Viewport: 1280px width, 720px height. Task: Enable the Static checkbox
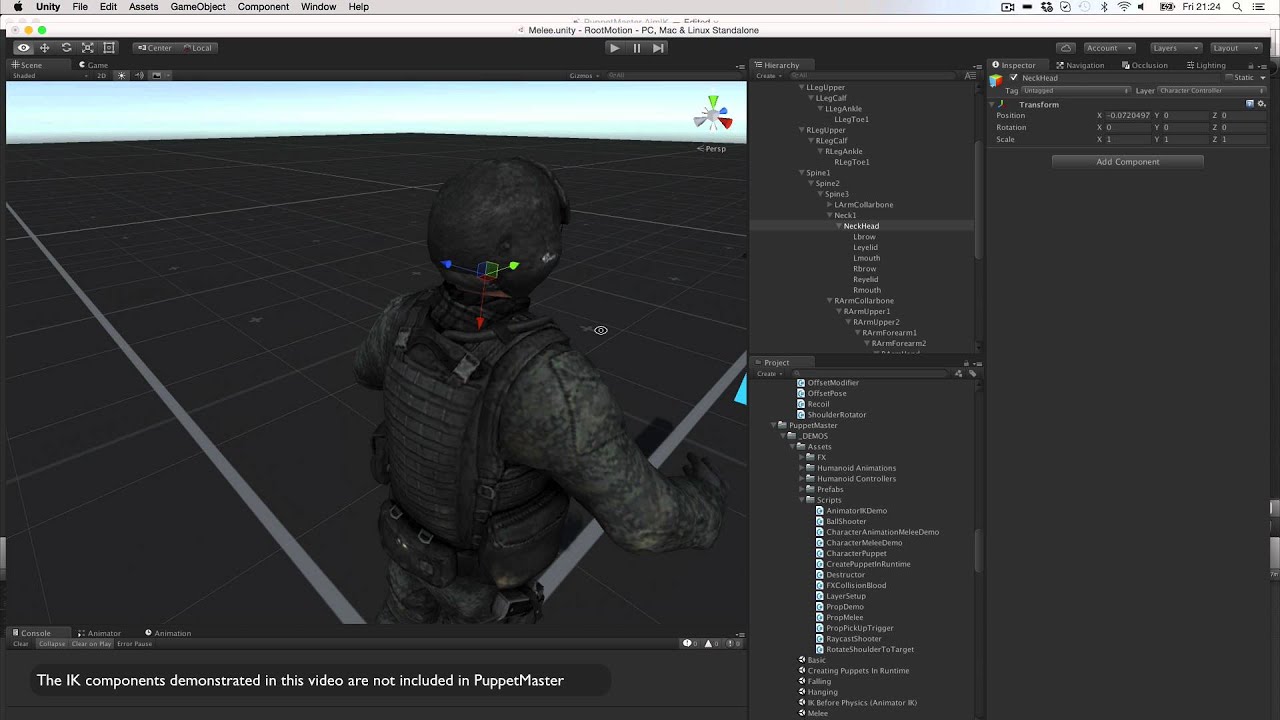click(1230, 77)
